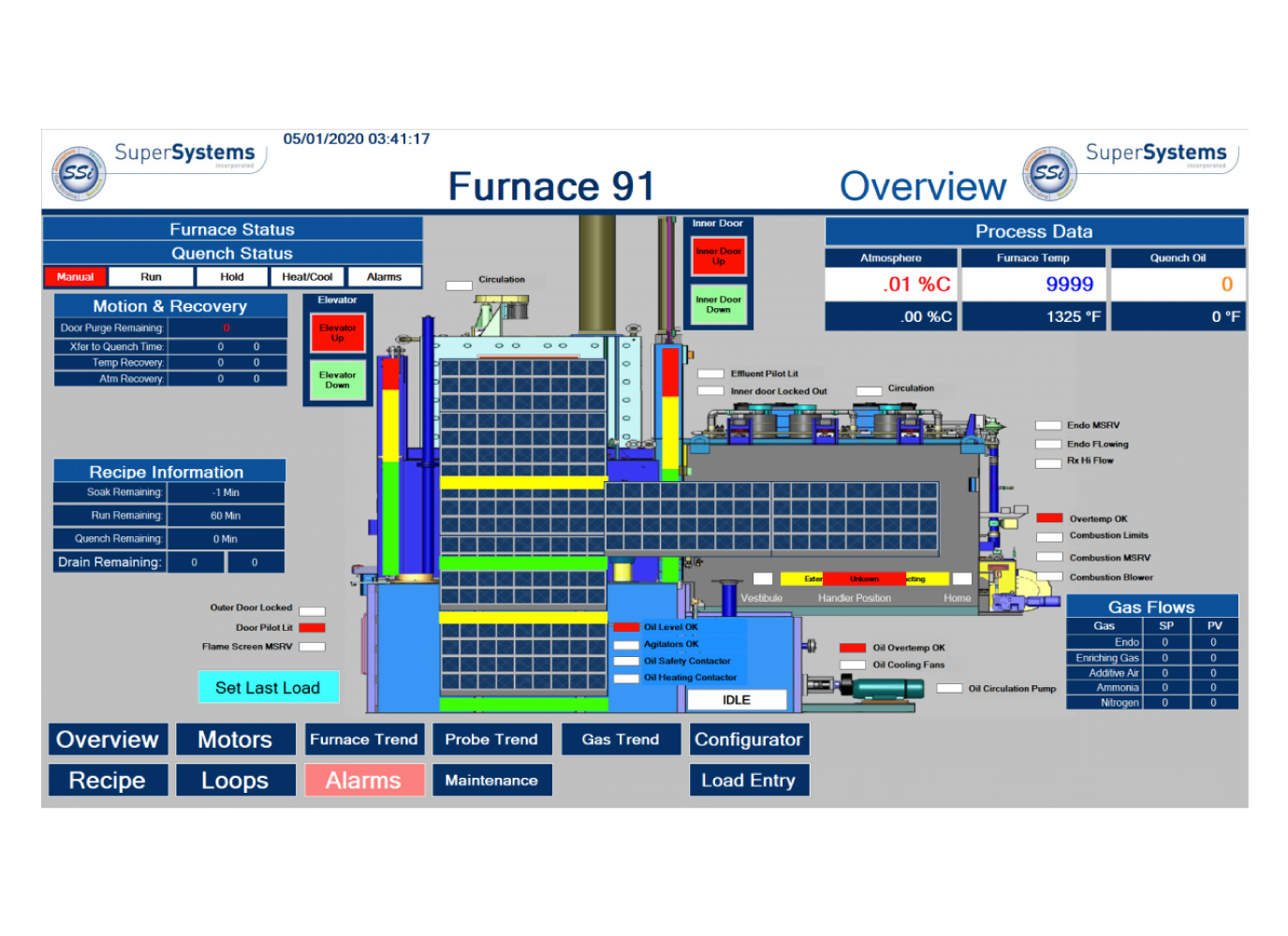
Task: Open the Furnace Trend page
Action: 363,739
